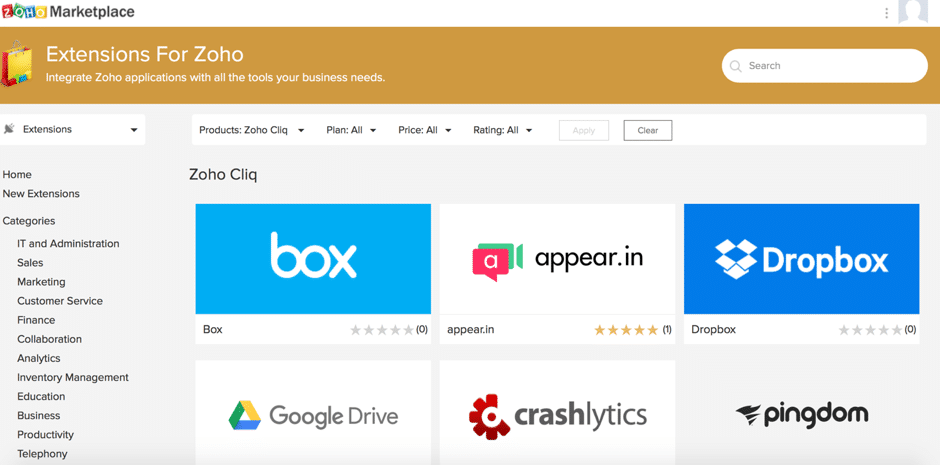Select the Inventory Management category
The width and height of the screenshot is (940, 465).
73,378
